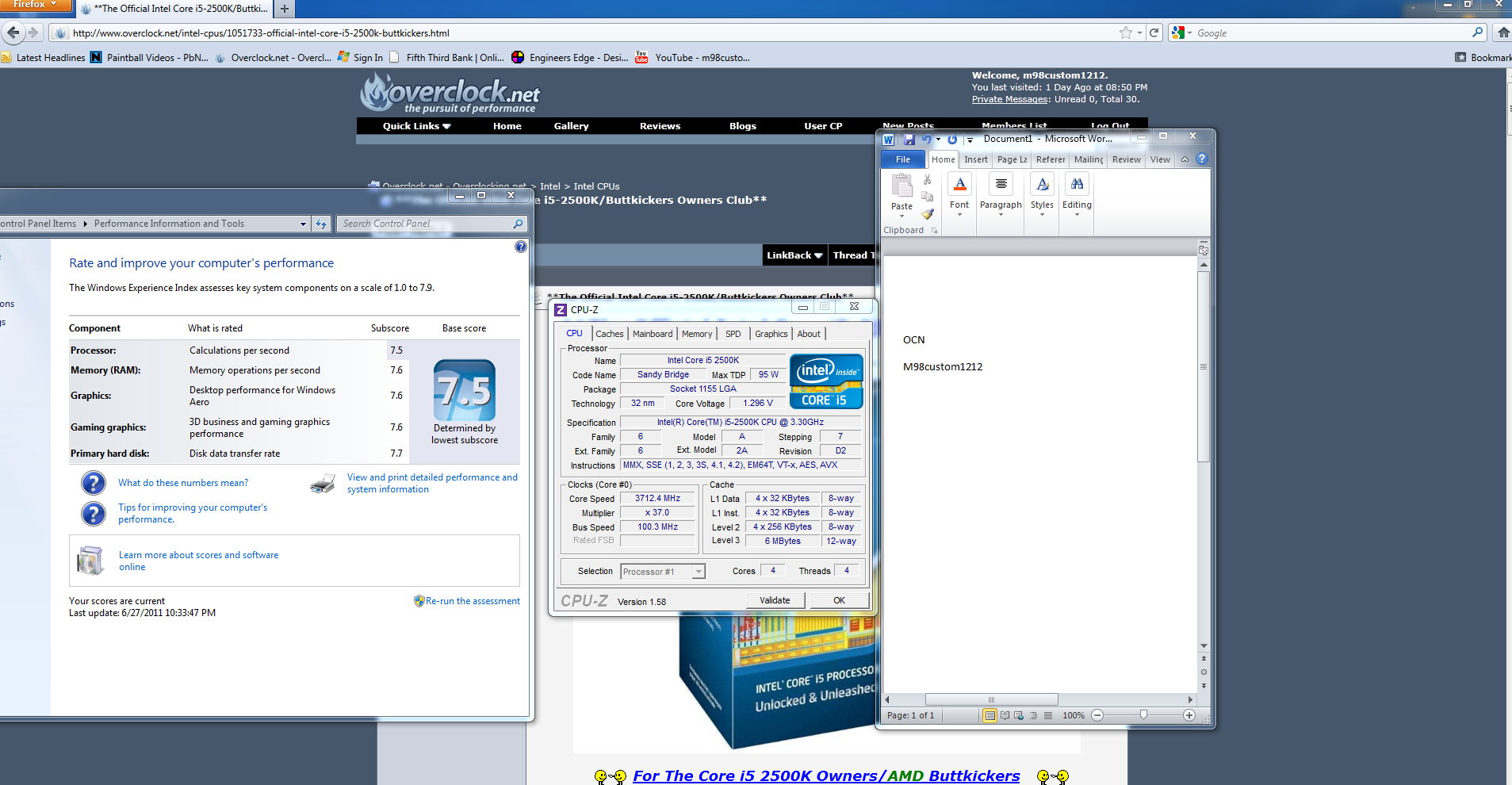1512x785 pixels.
Task: Click the Styles group icon
Action: [x=1042, y=184]
